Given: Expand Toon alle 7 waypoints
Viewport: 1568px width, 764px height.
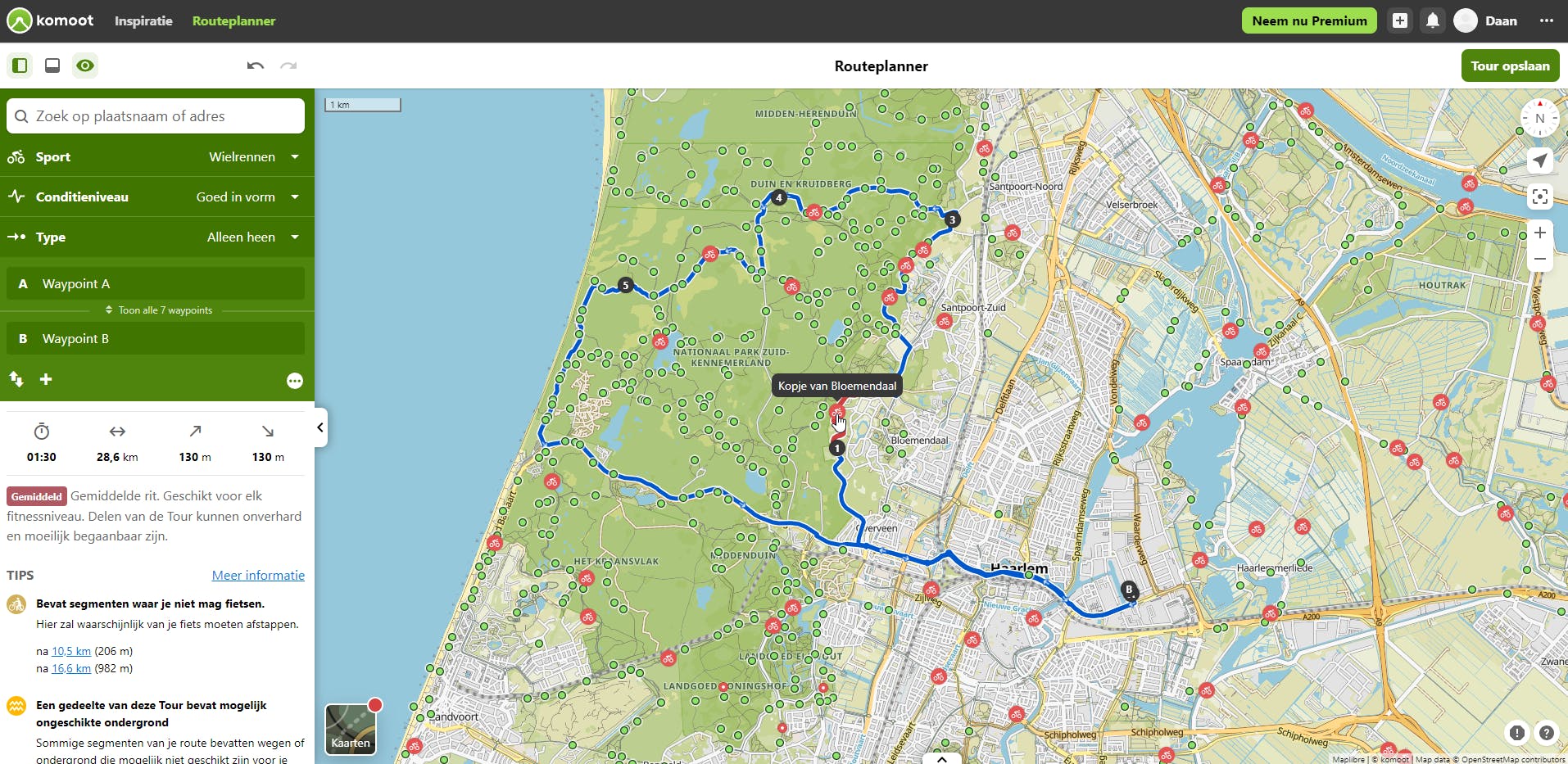Looking at the screenshot, I should 159,310.
